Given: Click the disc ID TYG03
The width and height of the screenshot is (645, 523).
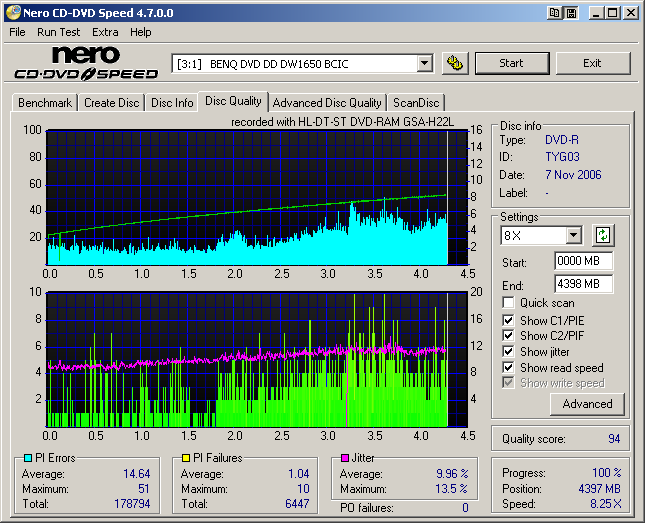Looking at the screenshot, I should (562, 157).
